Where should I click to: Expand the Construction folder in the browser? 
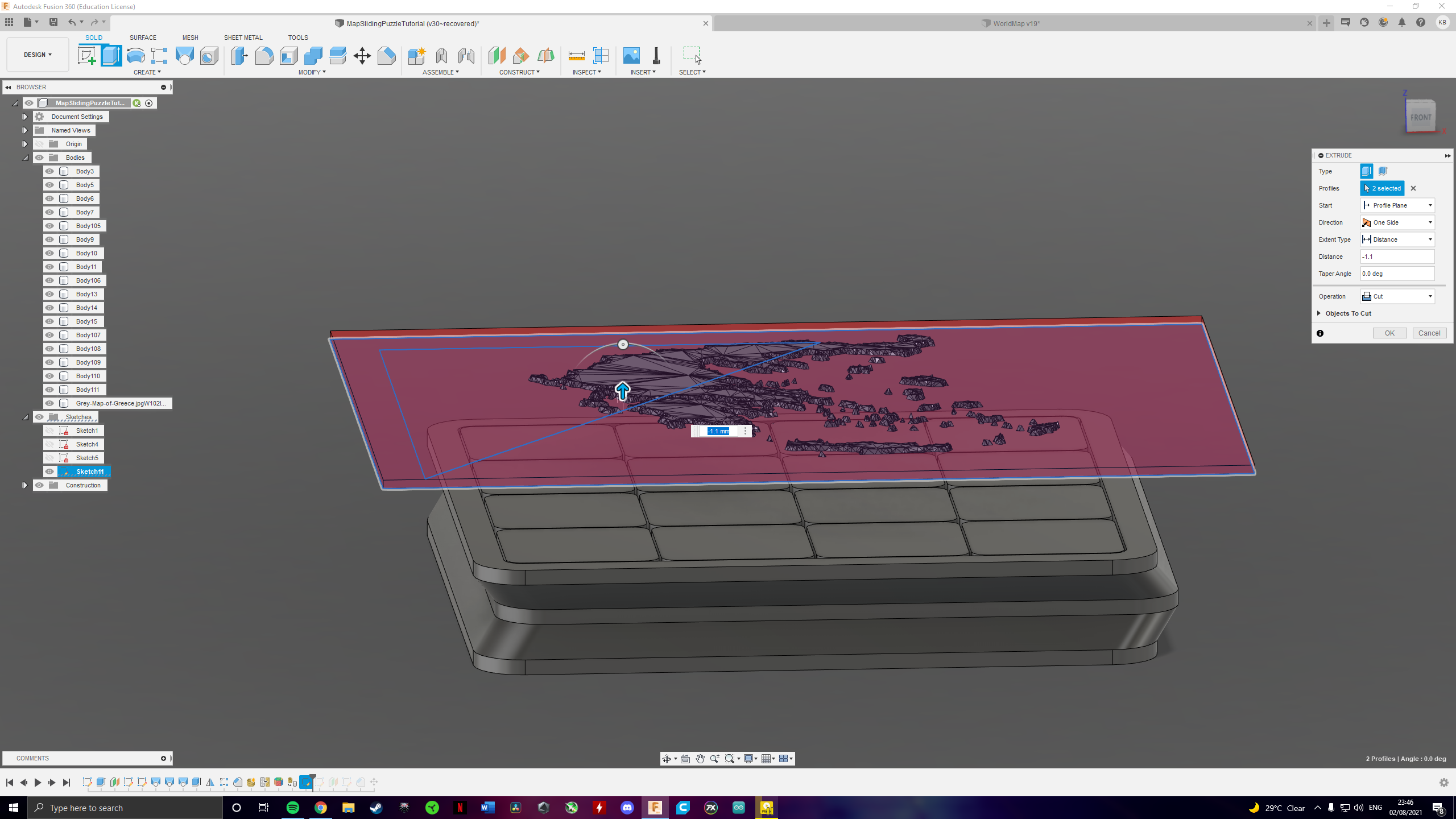click(x=25, y=485)
